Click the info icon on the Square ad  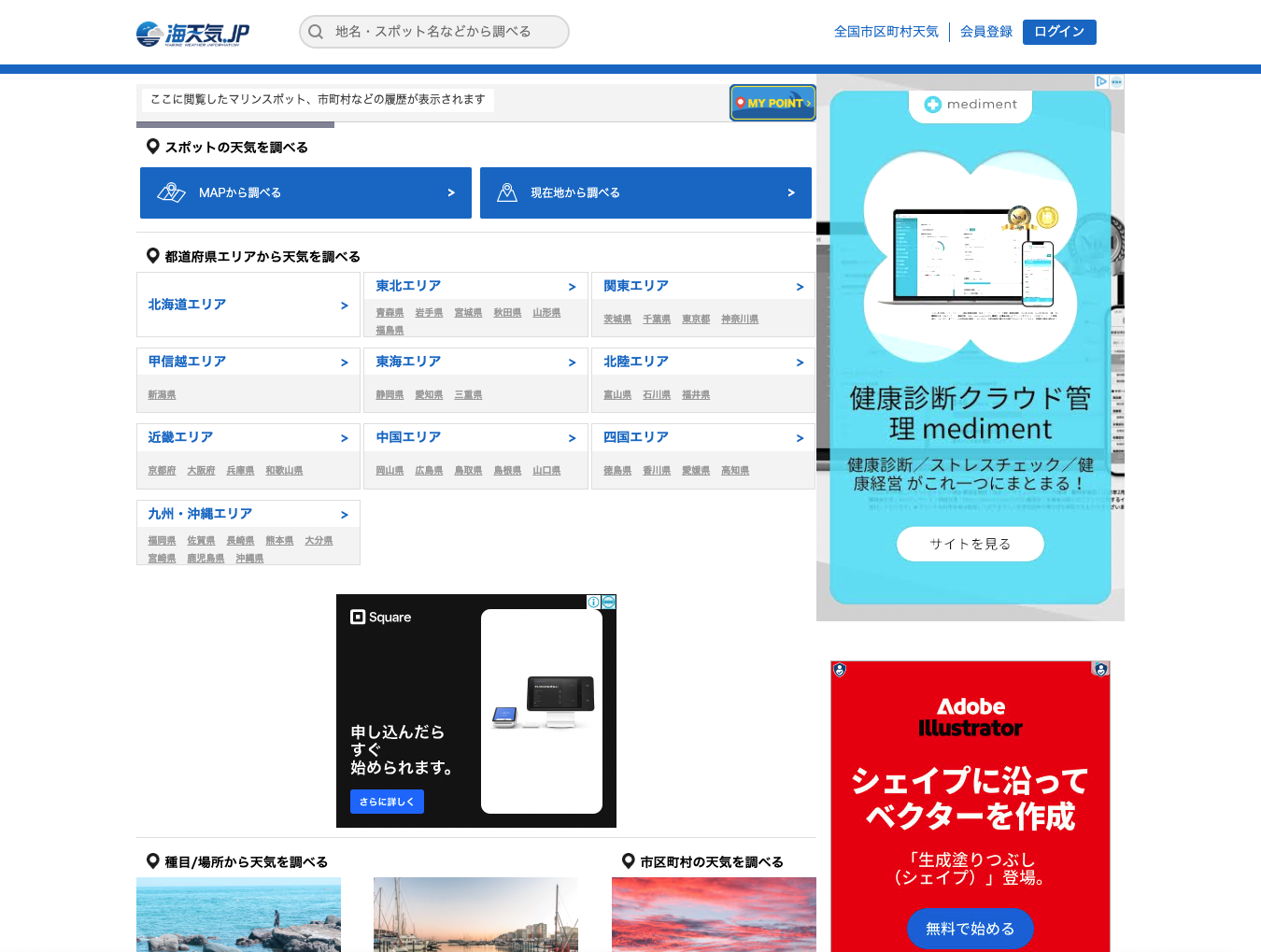click(x=595, y=603)
